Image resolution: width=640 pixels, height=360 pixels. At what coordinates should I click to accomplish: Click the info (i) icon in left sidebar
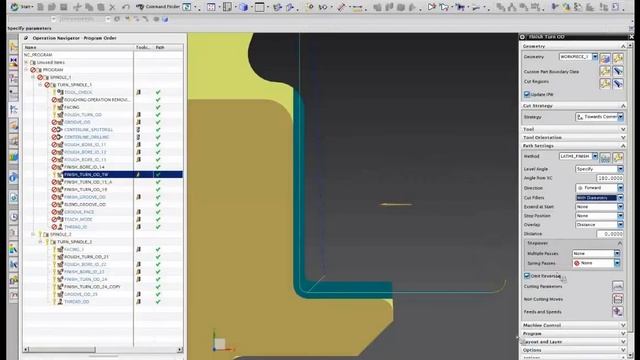click(x=13, y=177)
